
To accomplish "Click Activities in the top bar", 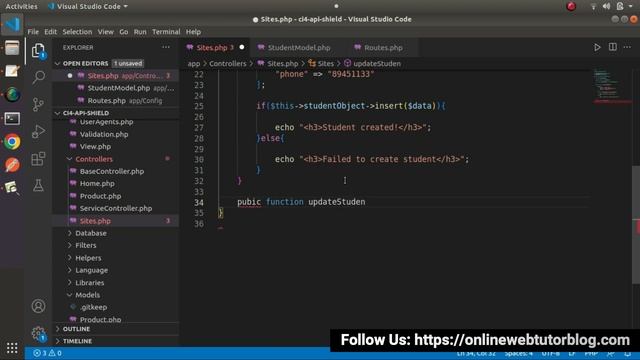I will 21,6.
